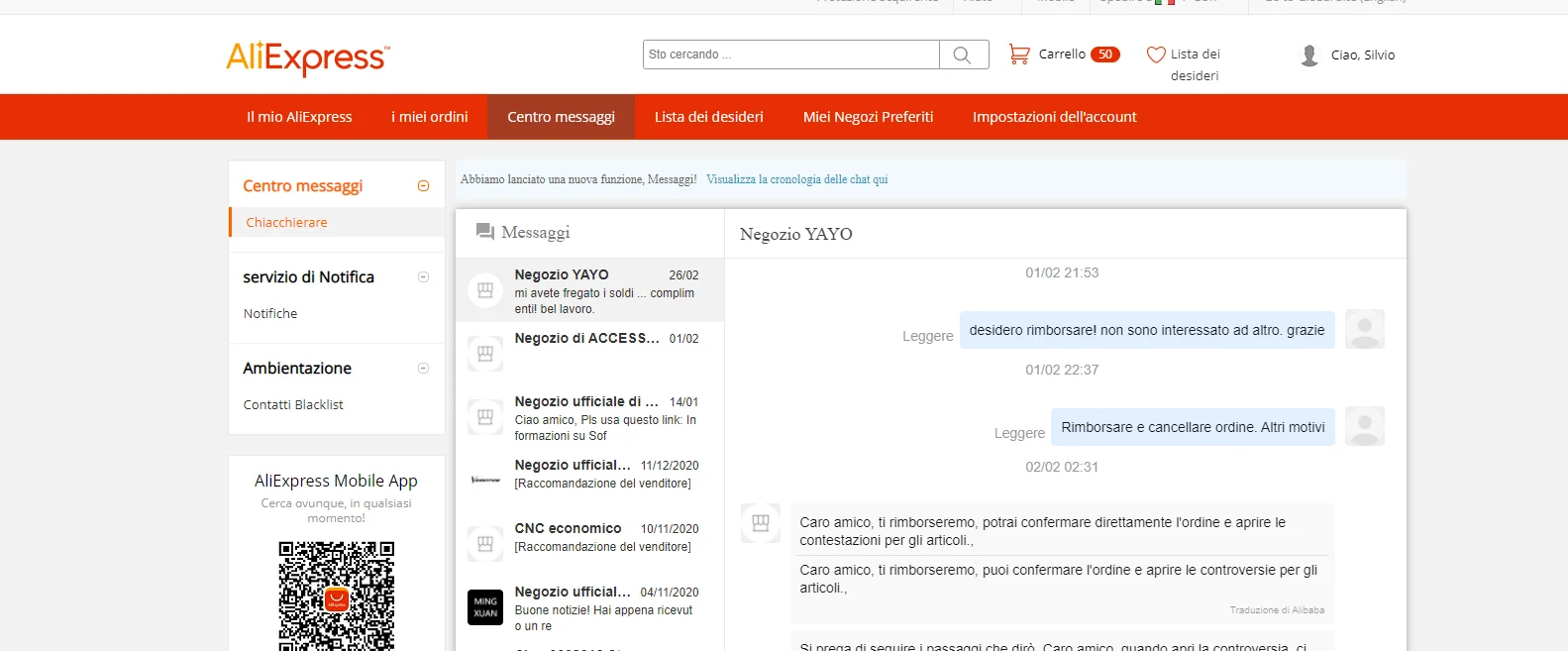
Task: Open the Negozio di ACCESS conversation from 01/02
Action: 590,354
